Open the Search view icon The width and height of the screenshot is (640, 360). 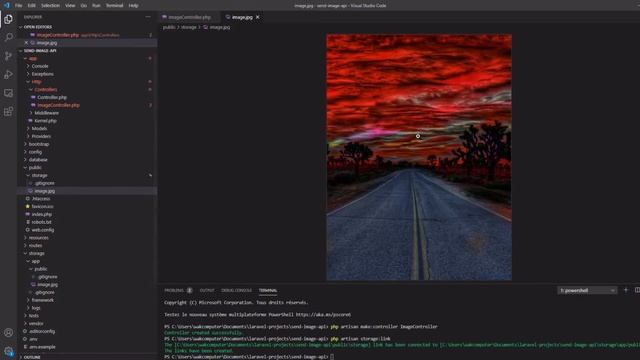pyautogui.click(x=8, y=38)
